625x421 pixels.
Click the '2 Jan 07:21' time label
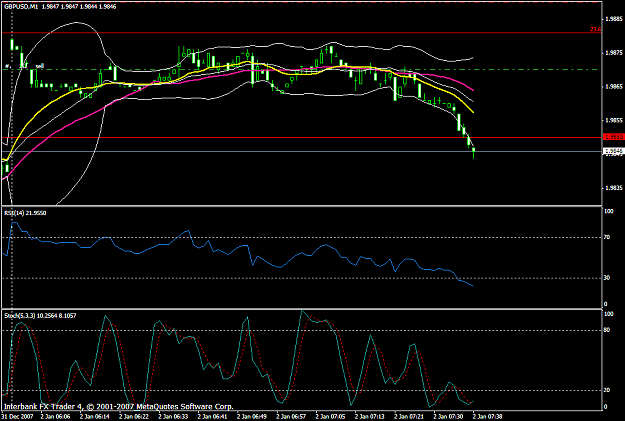[409, 417]
